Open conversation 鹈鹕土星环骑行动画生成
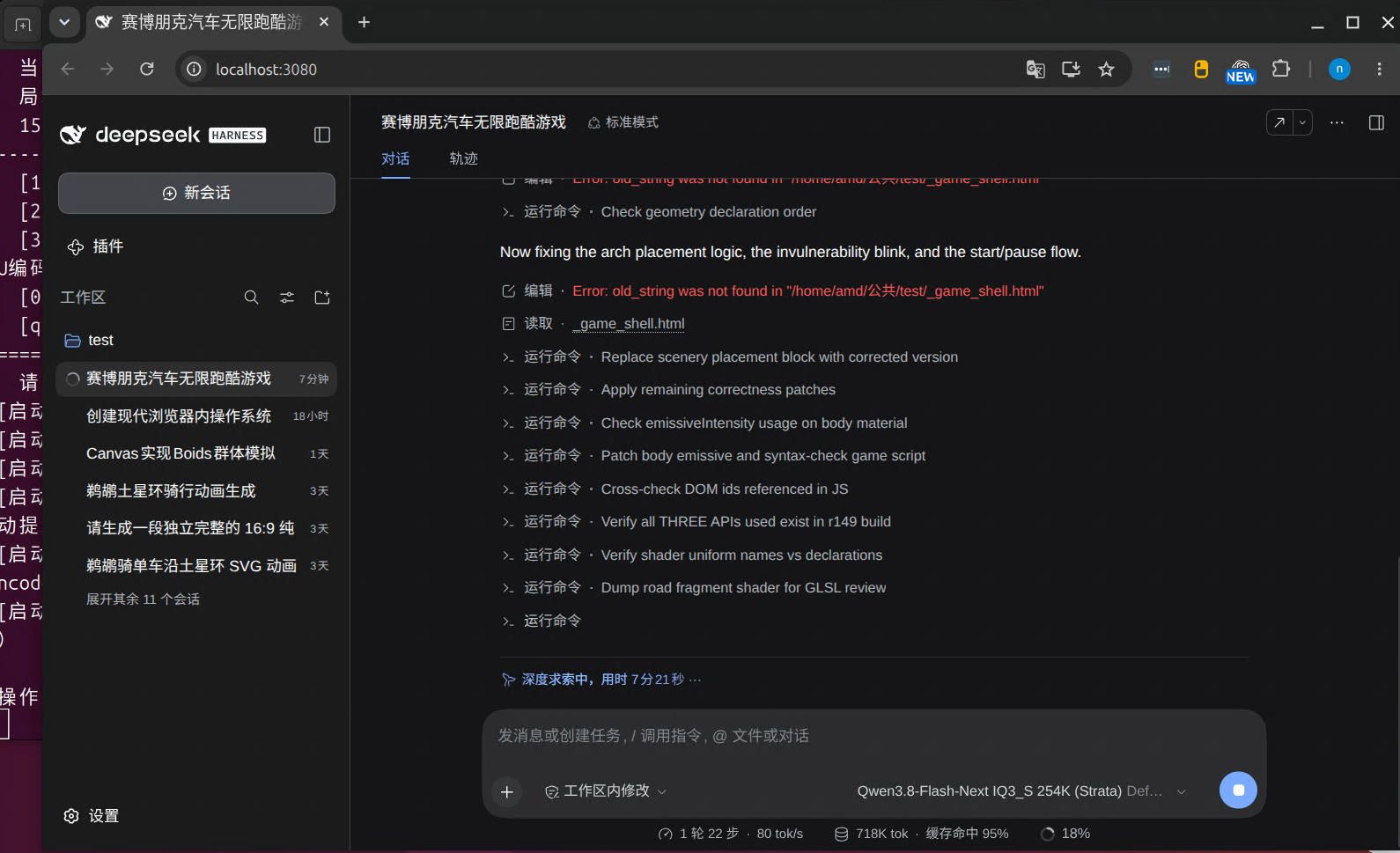The height and width of the screenshot is (853, 1400). coord(196,490)
